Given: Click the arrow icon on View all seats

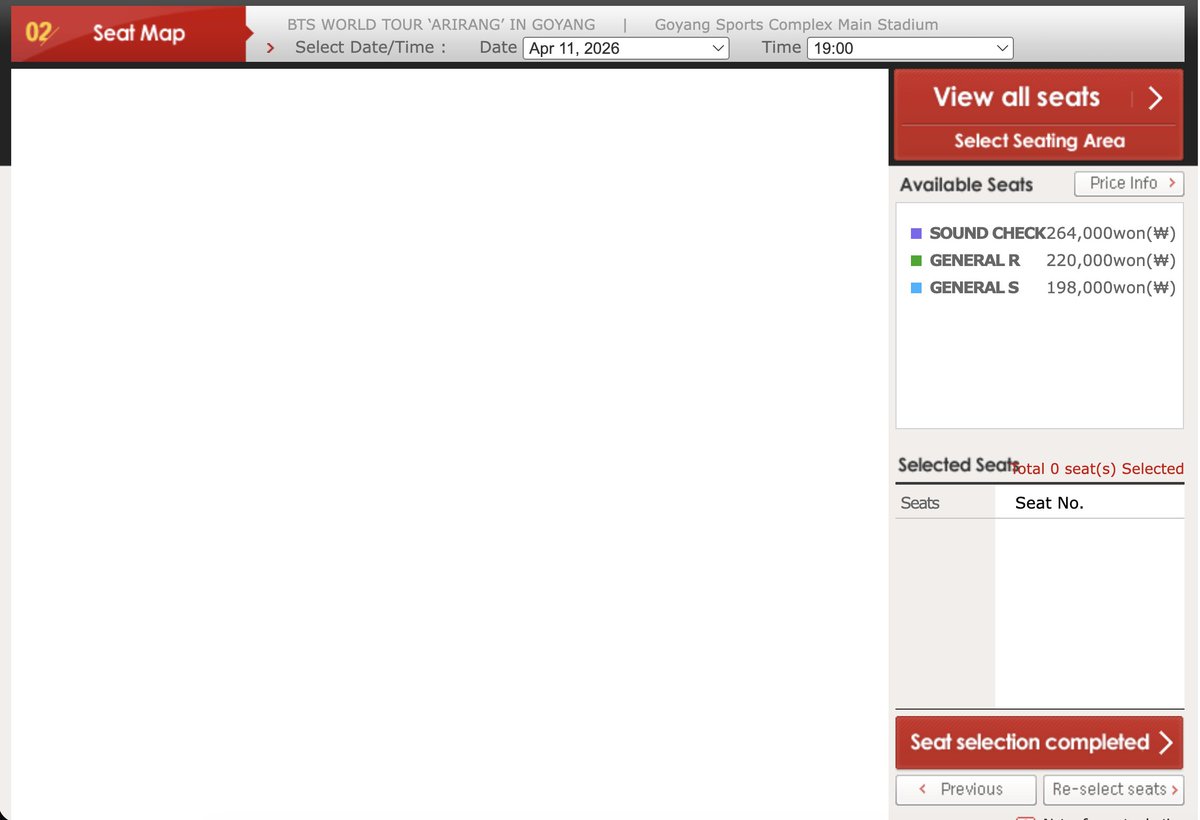Looking at the screenshot, I should tap(1156, 97).
